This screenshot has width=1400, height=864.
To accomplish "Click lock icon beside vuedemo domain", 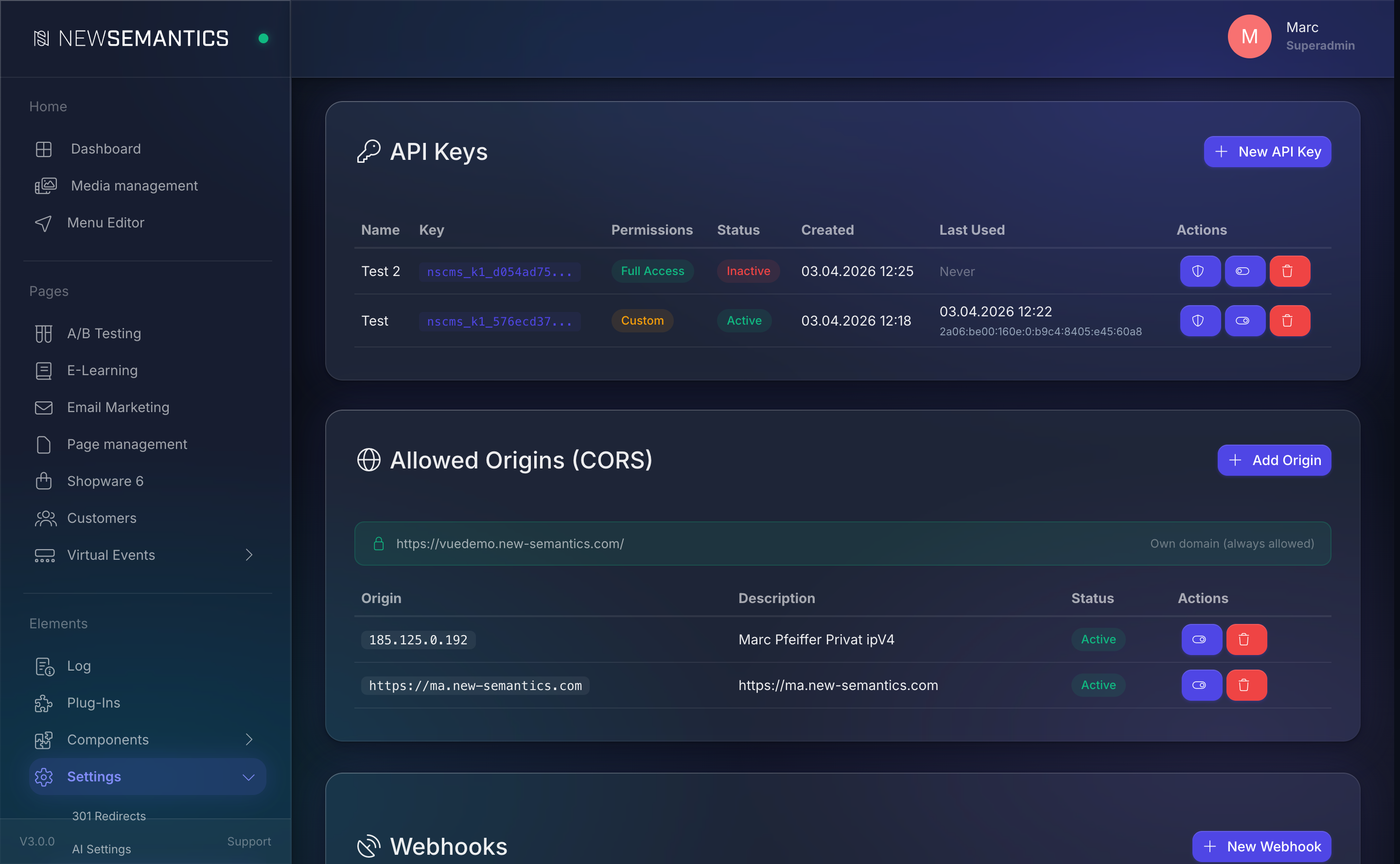I will tap(378, 543).
